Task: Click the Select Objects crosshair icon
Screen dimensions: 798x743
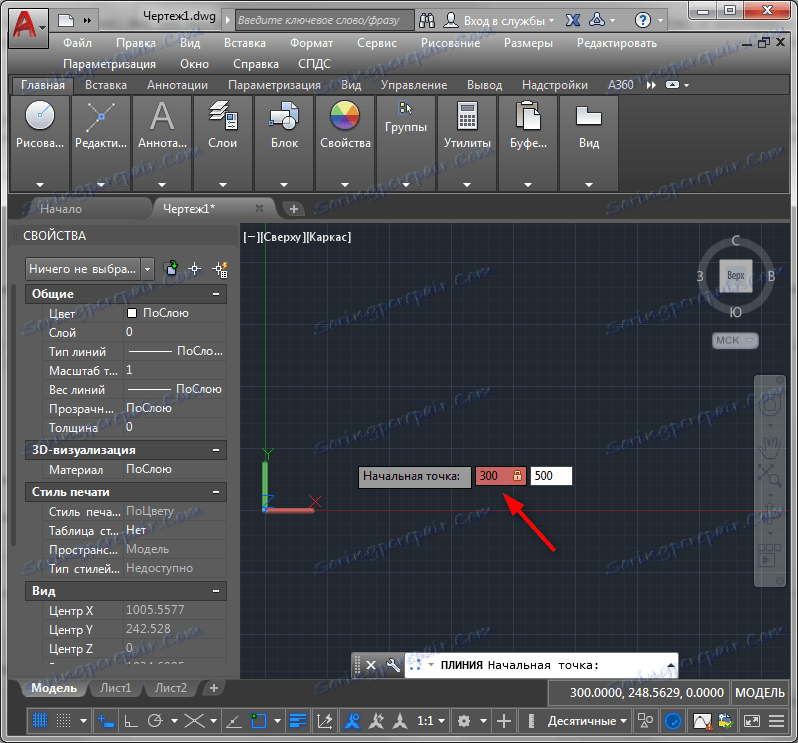Action: point(195,269)
